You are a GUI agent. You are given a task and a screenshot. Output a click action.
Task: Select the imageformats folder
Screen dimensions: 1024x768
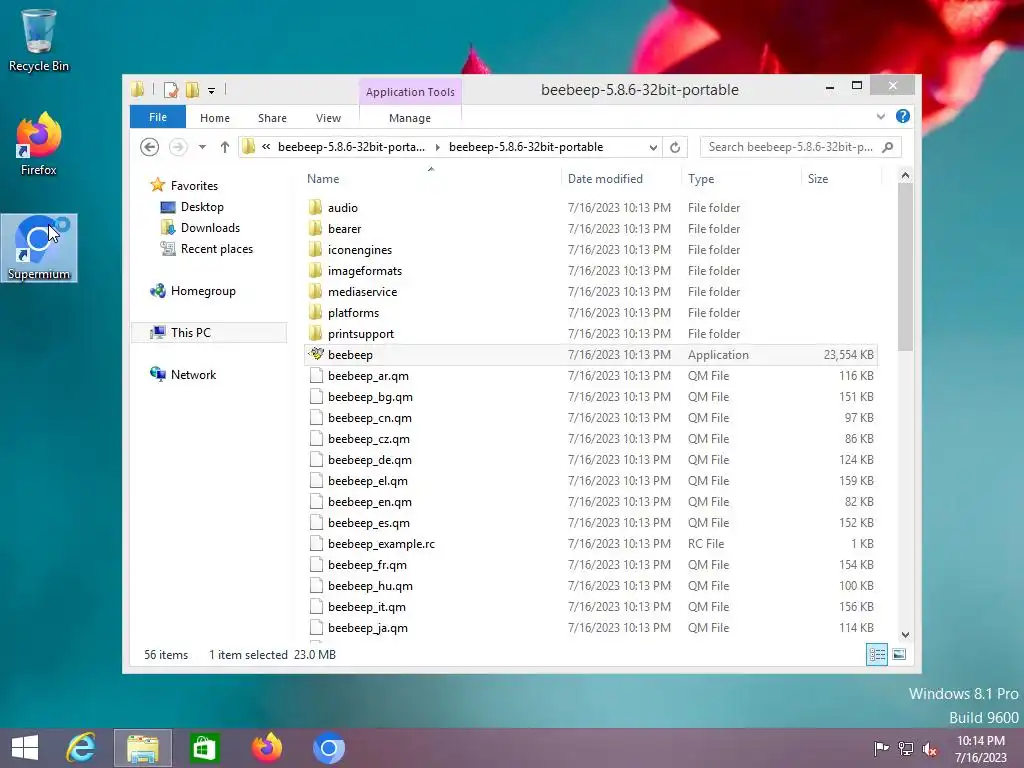point(364,270)
